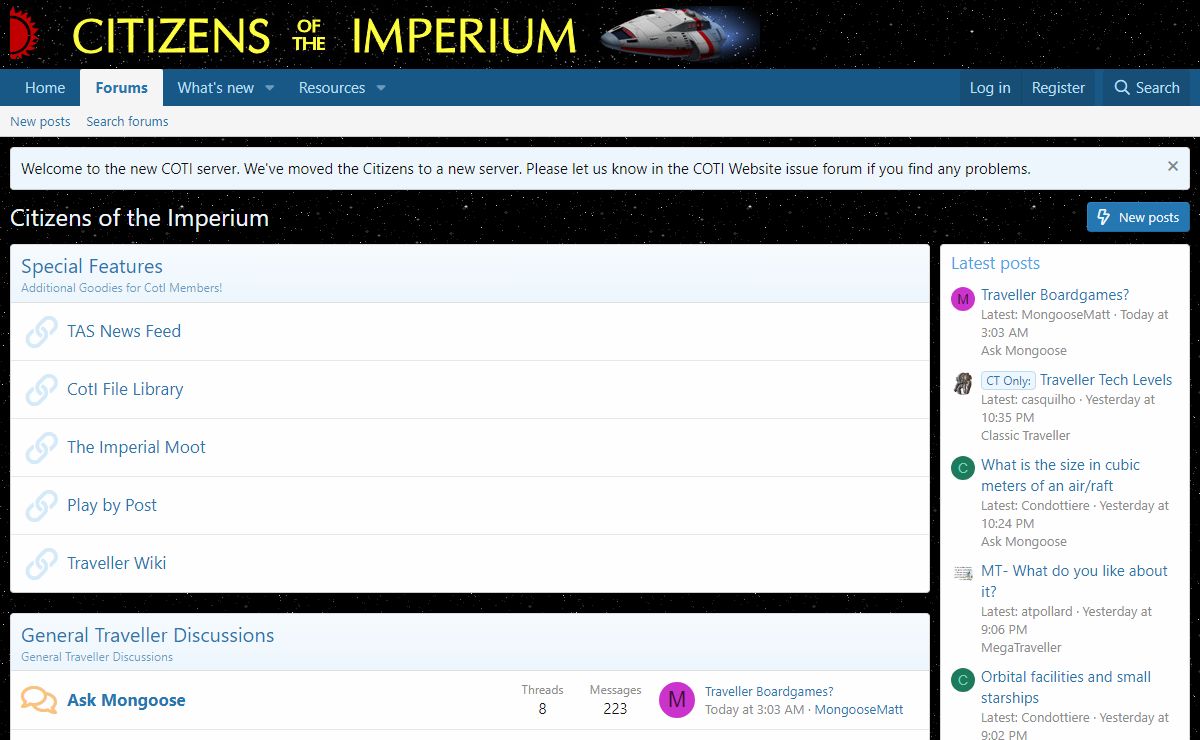Click Ask Mongoose under air/raft sidebar post
Screen dimensions: 1200x740
[1024, 541]
